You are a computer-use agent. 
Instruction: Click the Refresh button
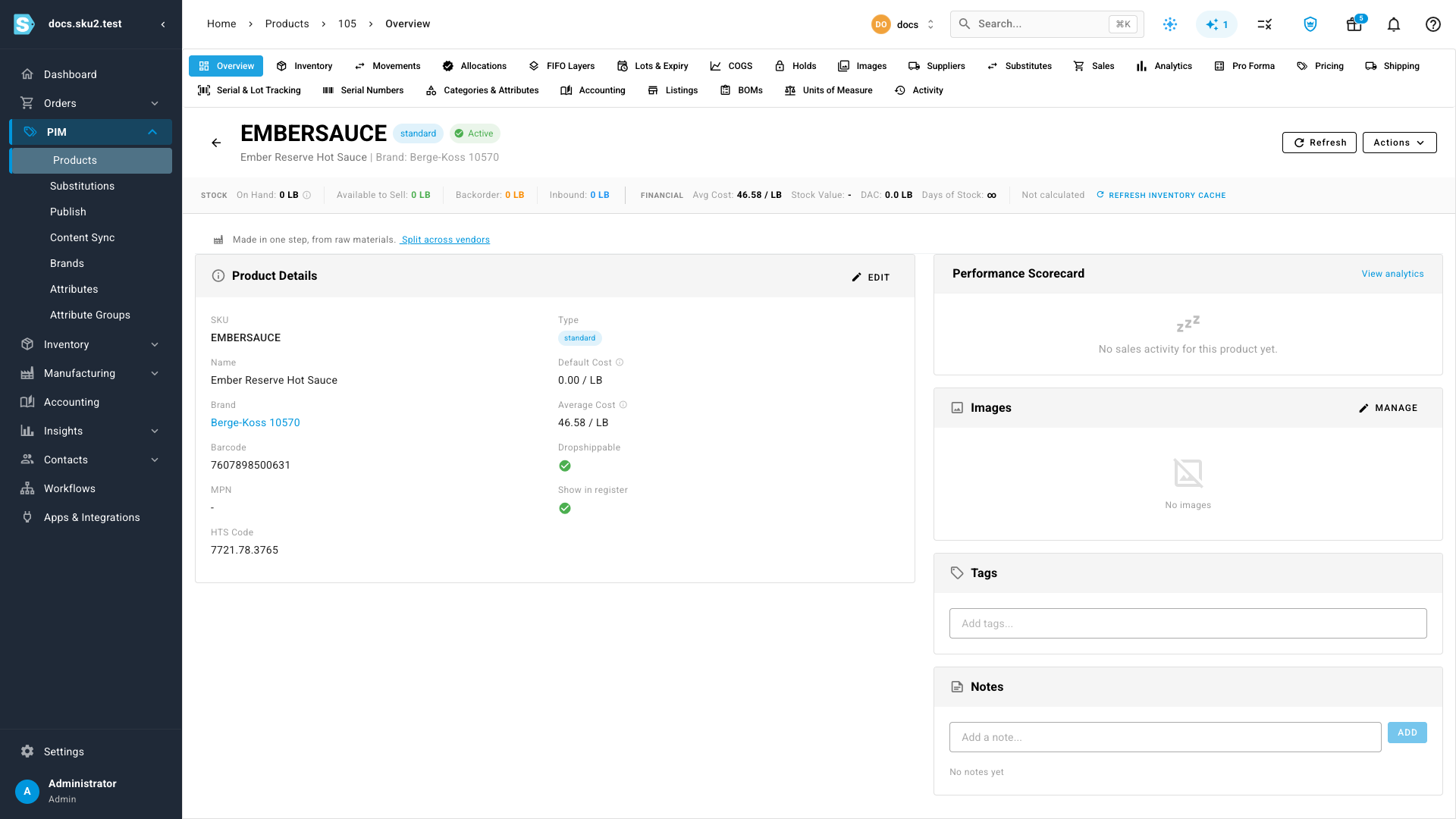point(1319,143)
